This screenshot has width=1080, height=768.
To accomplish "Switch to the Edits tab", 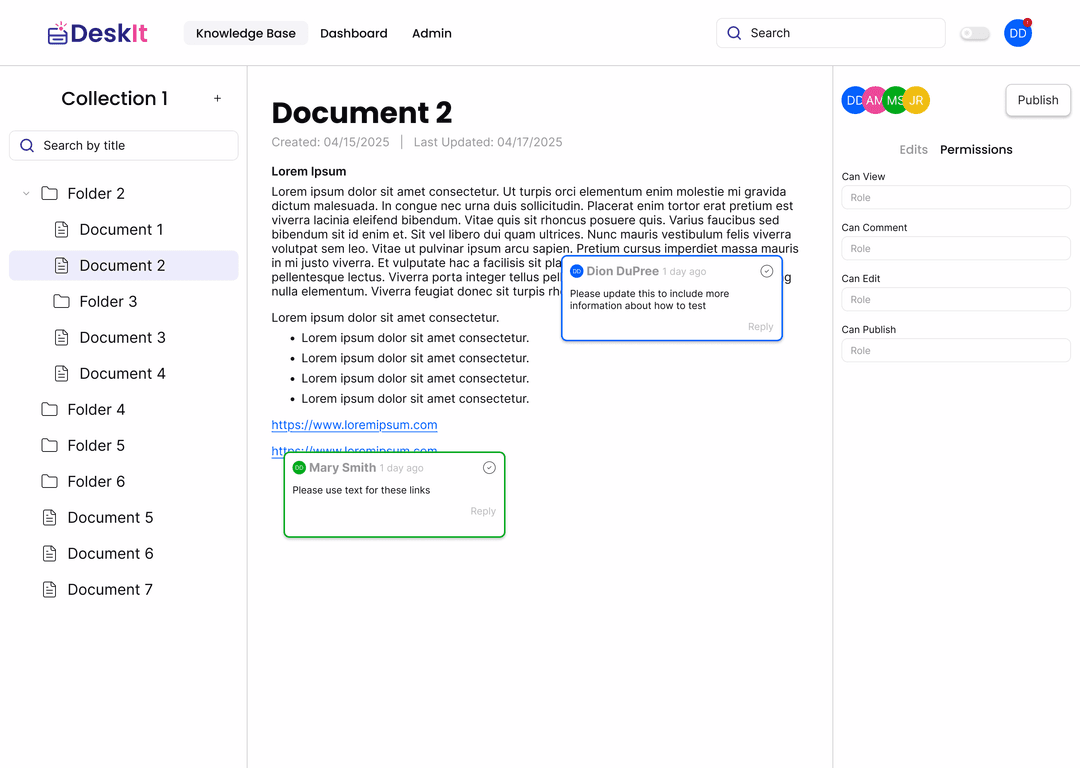I will tap(913, 149).
